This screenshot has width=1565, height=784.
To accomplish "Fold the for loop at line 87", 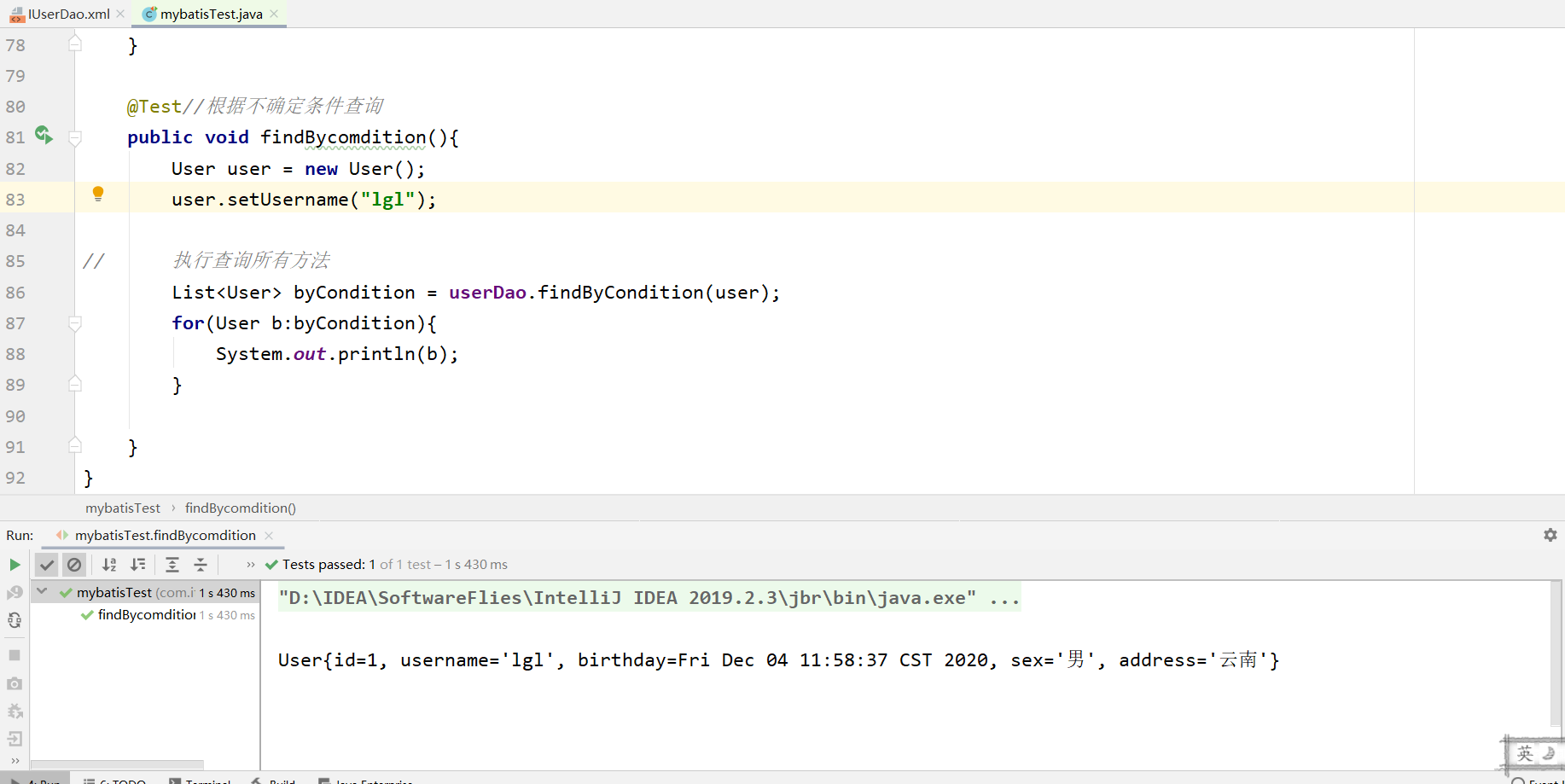I will point(75,323).
